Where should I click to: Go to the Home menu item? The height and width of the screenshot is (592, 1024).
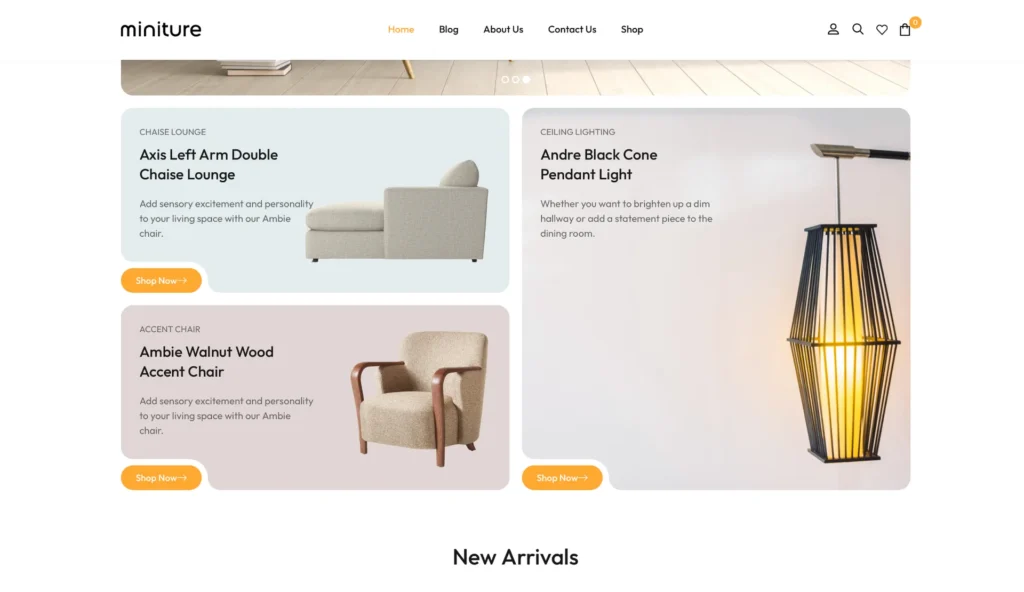click(x=400, y=29)
